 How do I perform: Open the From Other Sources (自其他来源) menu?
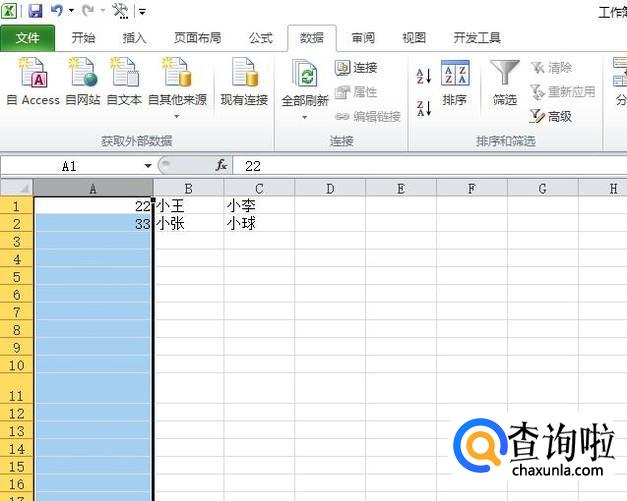tap(177, 88)
